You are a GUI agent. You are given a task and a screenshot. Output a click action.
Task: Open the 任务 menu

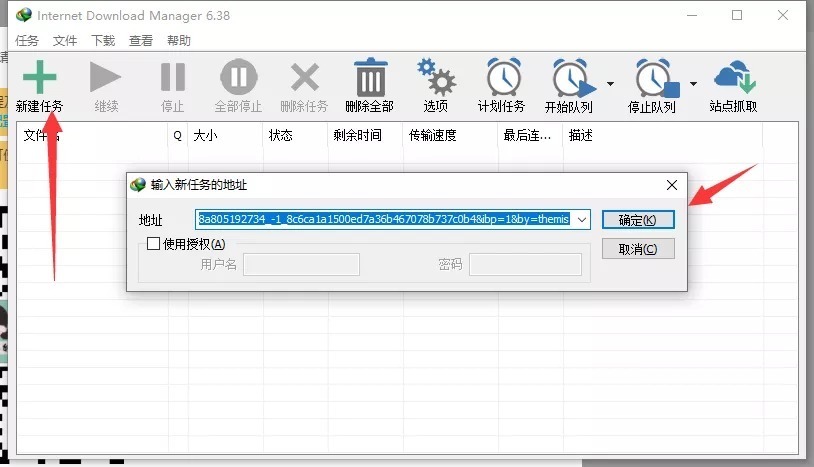point(27,40)
